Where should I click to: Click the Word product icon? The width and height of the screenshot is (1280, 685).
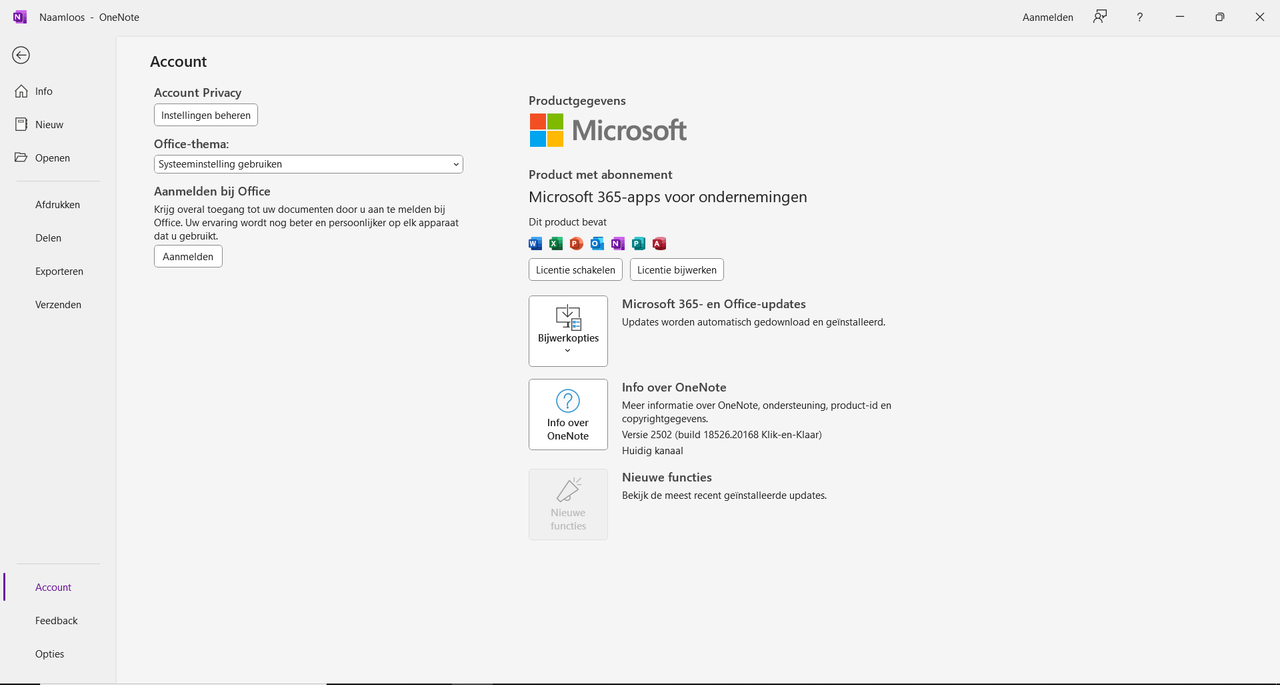(x=535, y=243)
